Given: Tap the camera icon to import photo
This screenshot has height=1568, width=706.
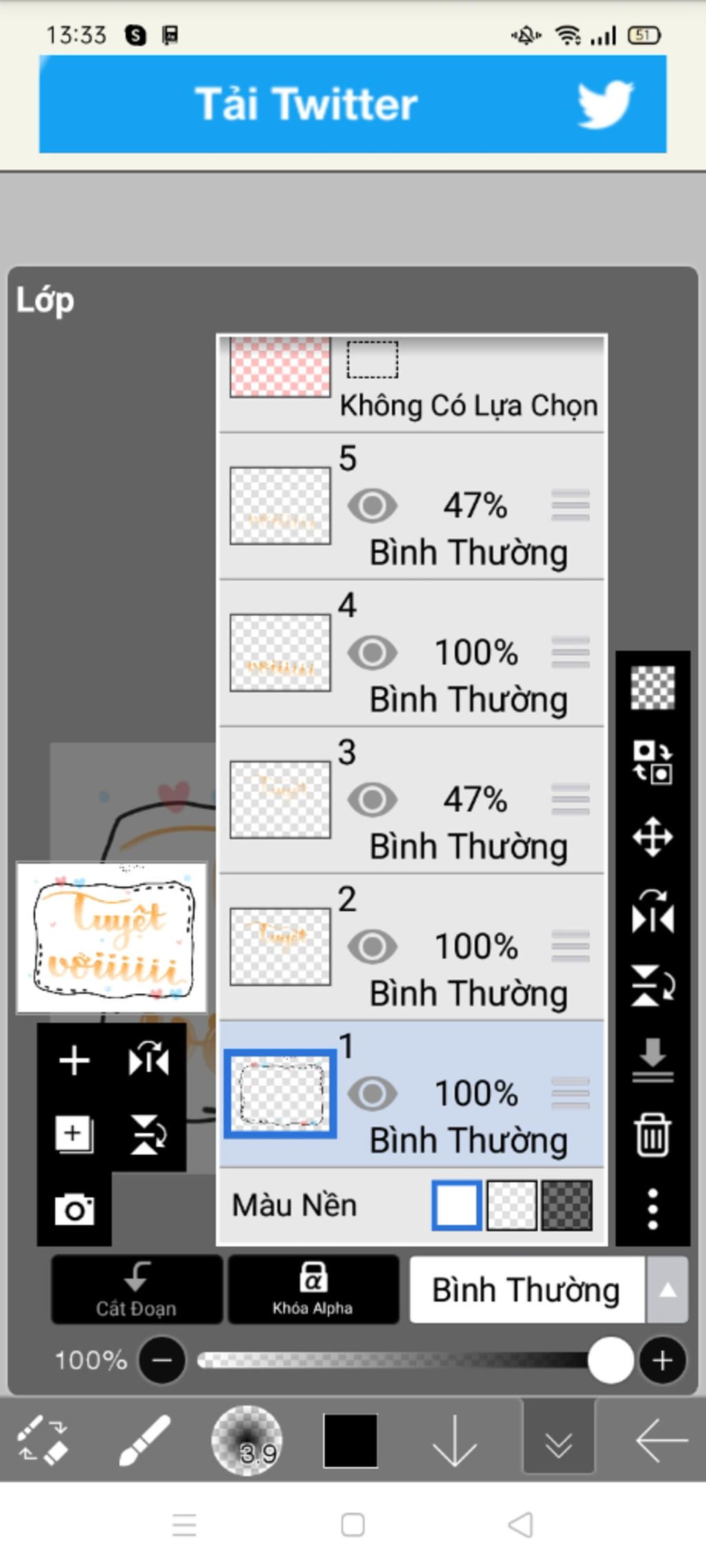Looking at the screenshot, I should 74,1210.
